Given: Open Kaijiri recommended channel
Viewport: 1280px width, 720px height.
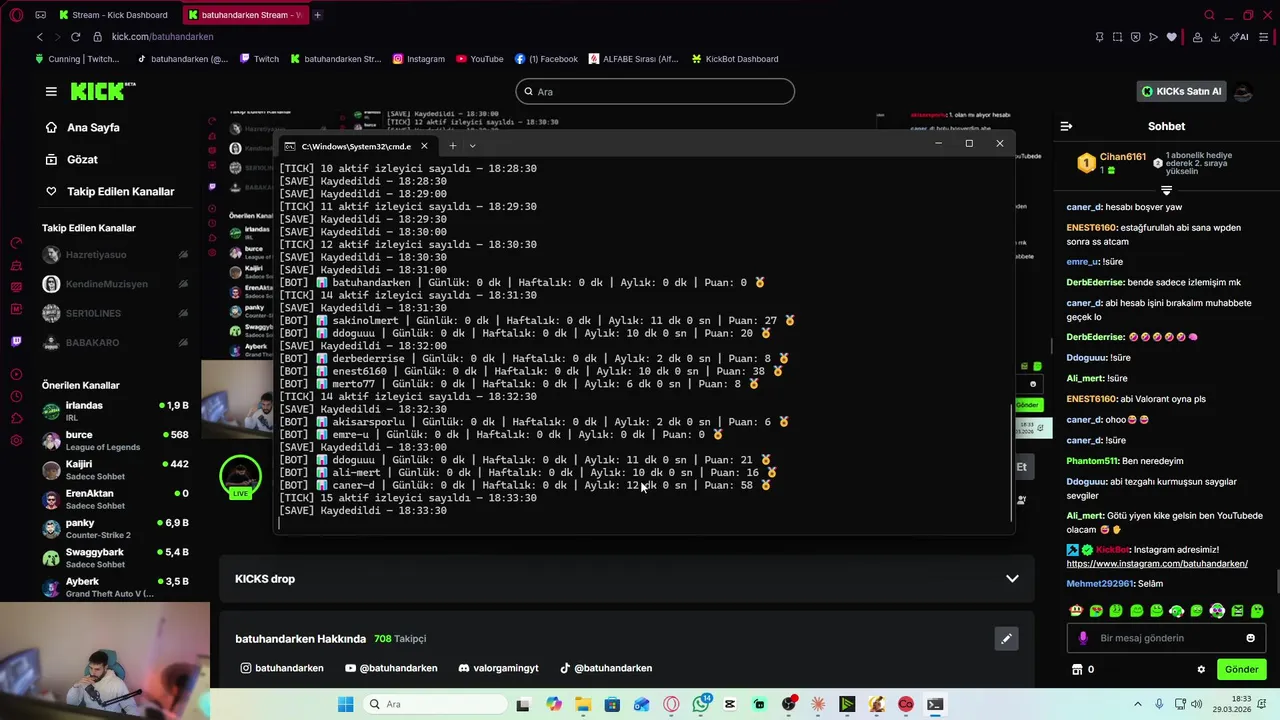Looking at the screenshot, I should click(115, 470).
